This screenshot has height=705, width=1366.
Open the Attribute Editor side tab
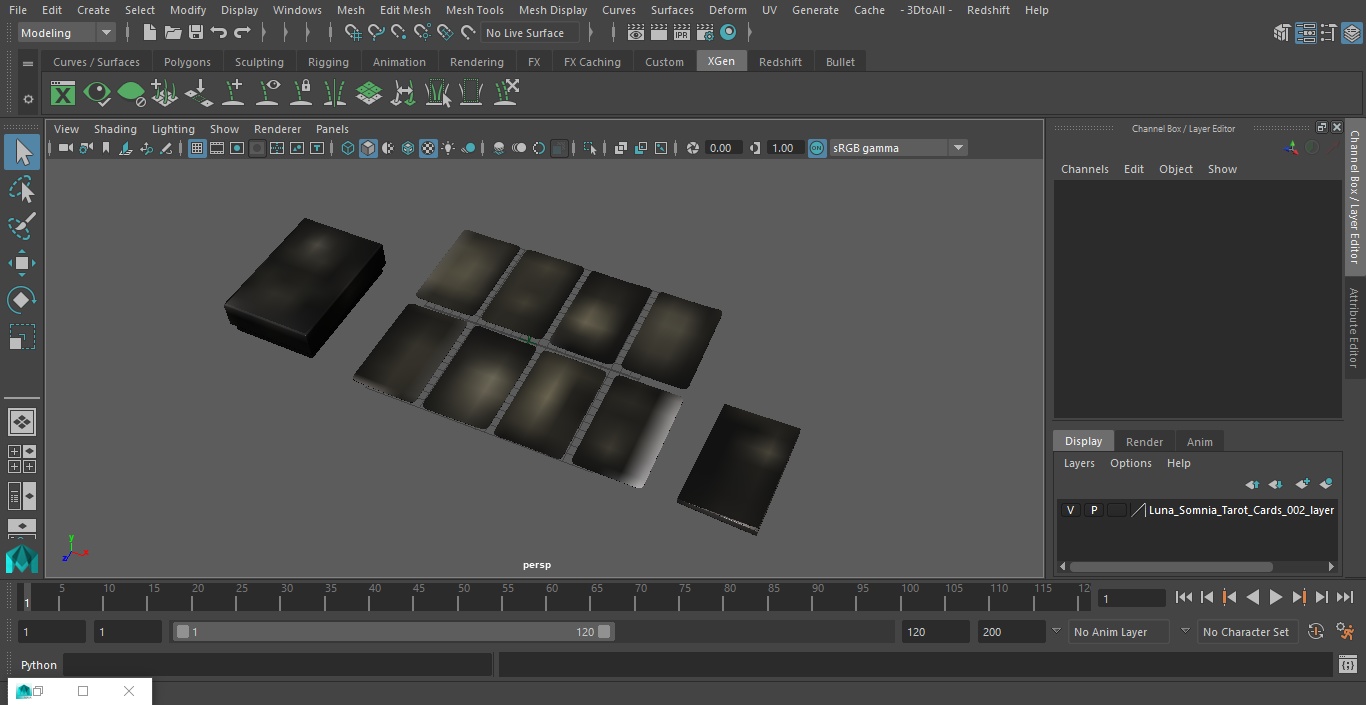point(1354,328)
